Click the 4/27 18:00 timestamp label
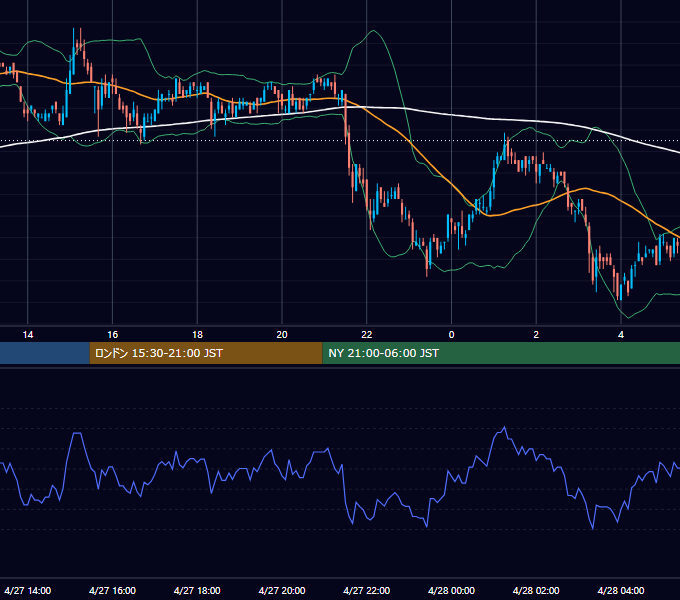The width and height of the screenshot is (680, 600). (x=197, y=590)
